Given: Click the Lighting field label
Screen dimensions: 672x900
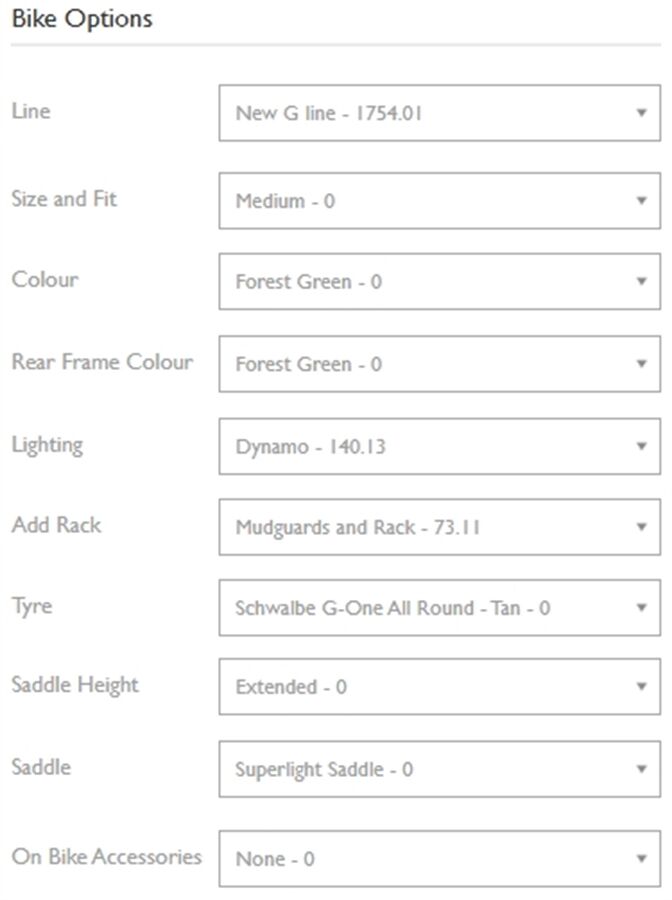Looking at the screenshot, I should (x=47, y=444).
